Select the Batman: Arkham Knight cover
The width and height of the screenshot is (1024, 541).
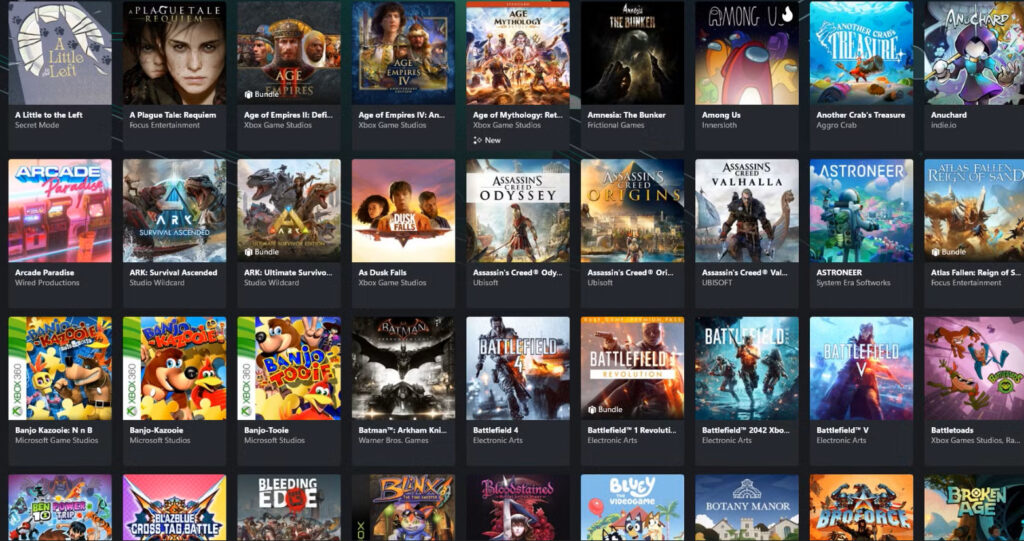point(404,368)
